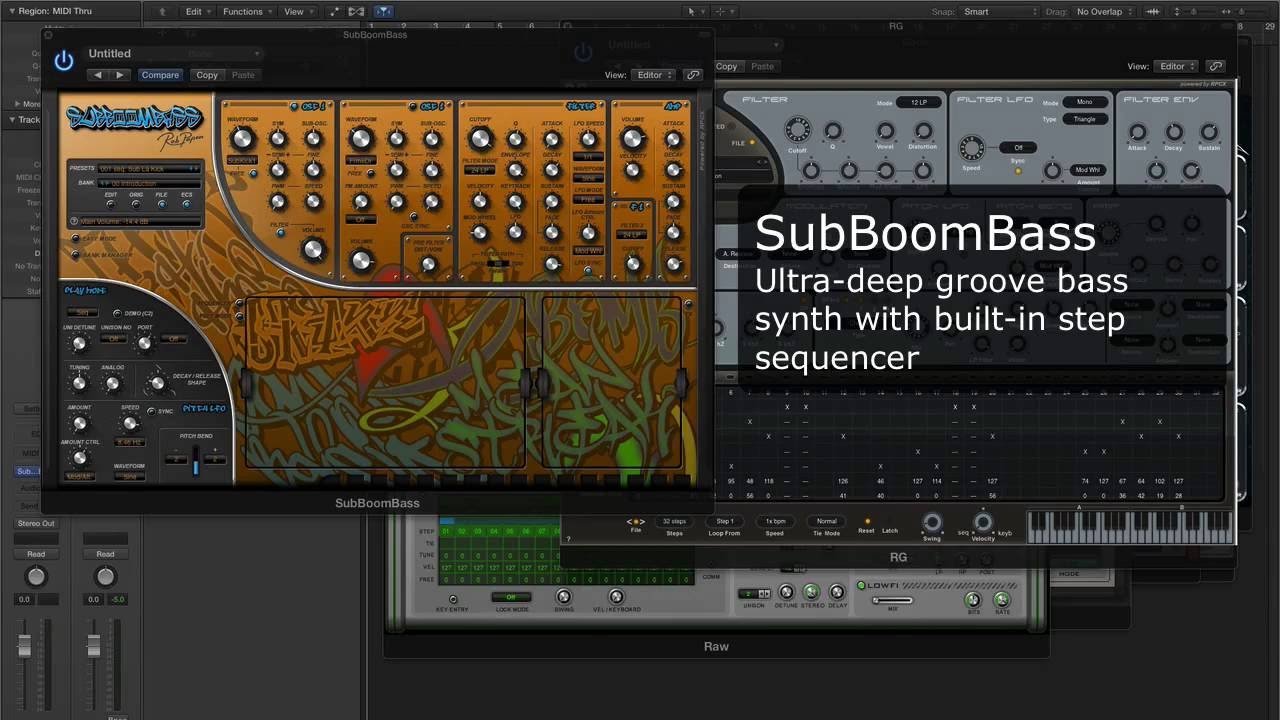
Task: Open the Edit menu in Logic toolbar
Action: click(197, 11)
